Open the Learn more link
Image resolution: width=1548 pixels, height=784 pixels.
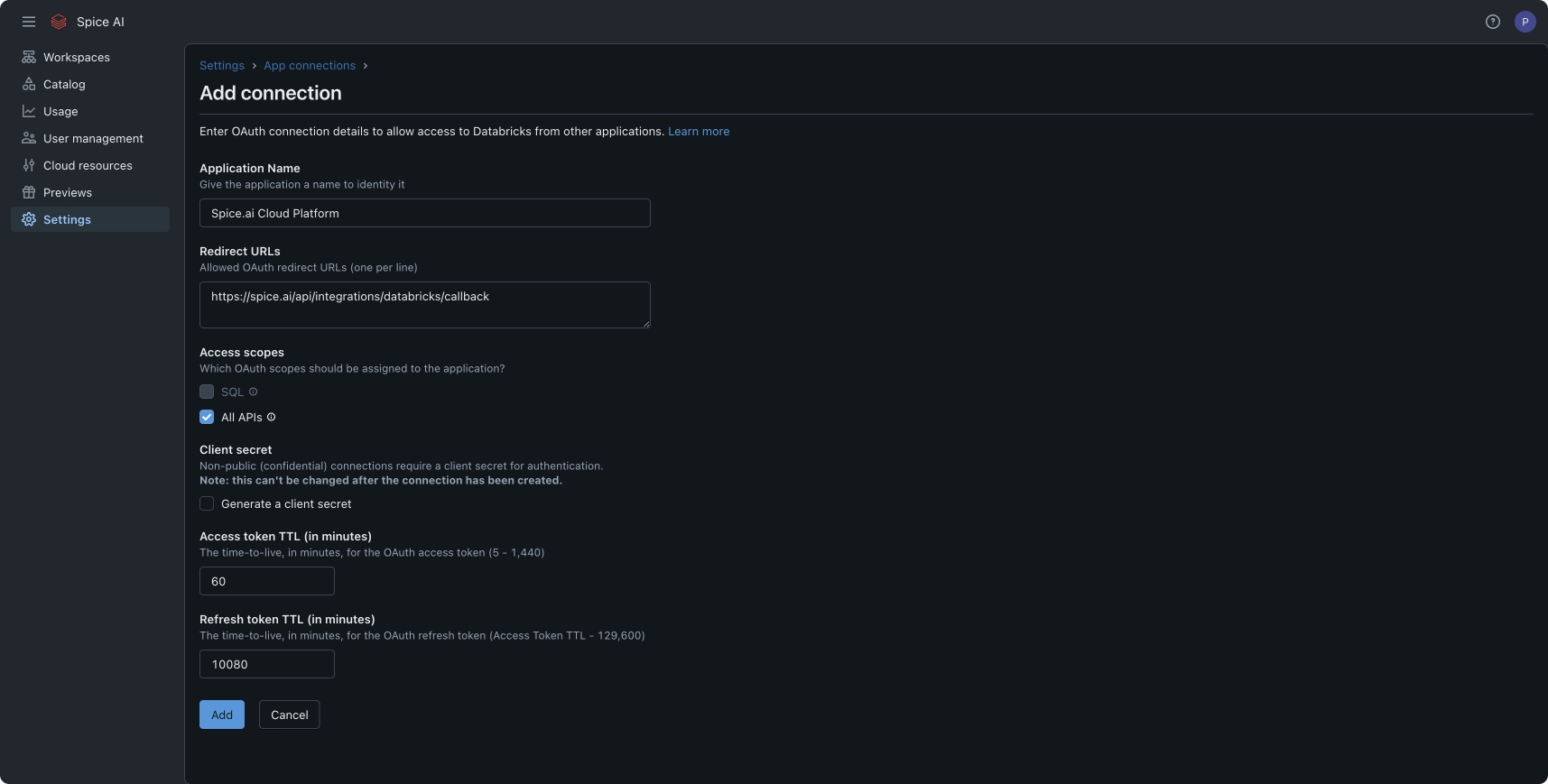click(x=699, y=132)
